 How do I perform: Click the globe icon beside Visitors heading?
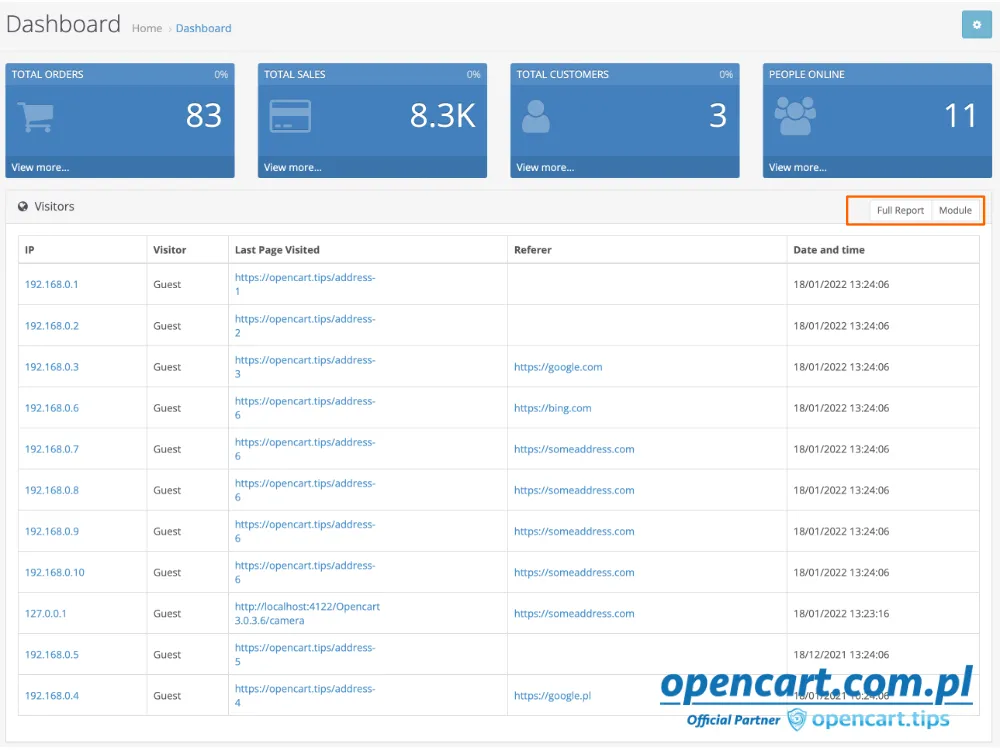pyautogui.click(x=23, y=207)
